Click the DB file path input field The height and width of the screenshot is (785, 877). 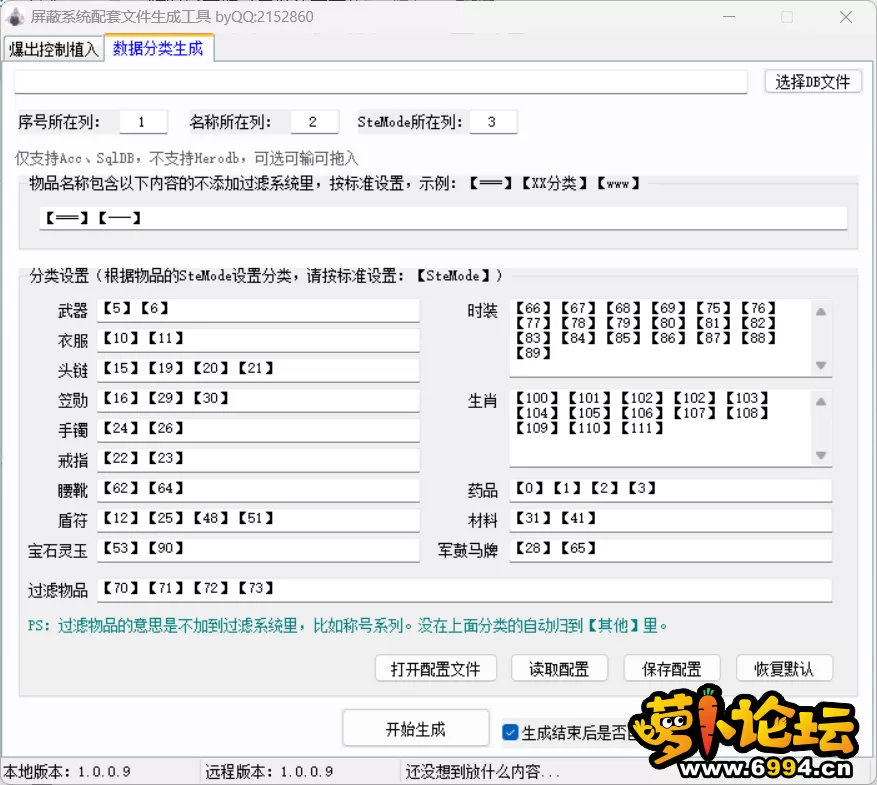coord(380,82)
